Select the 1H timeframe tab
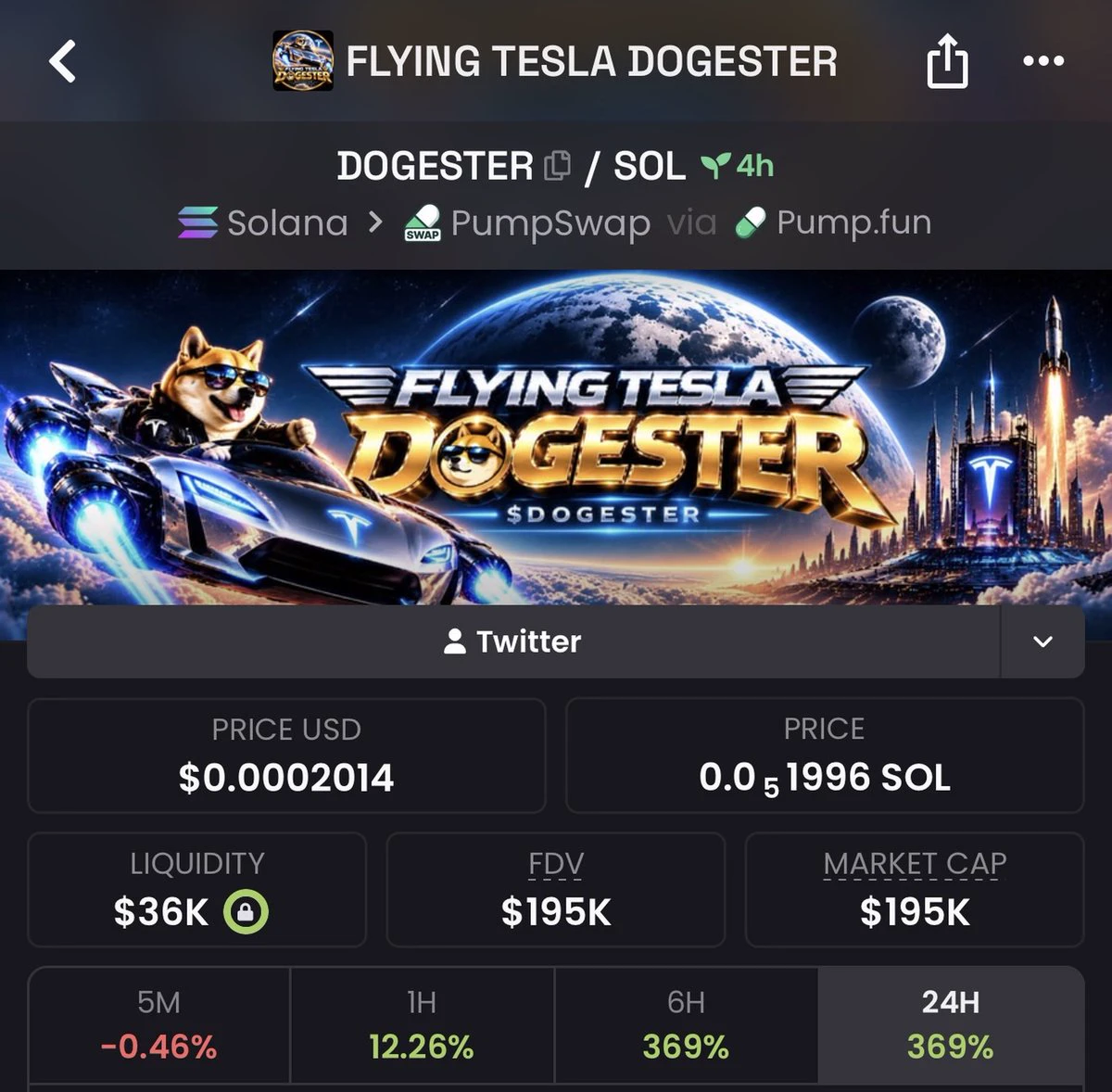1112x1092 pixels. (422, 1025)
